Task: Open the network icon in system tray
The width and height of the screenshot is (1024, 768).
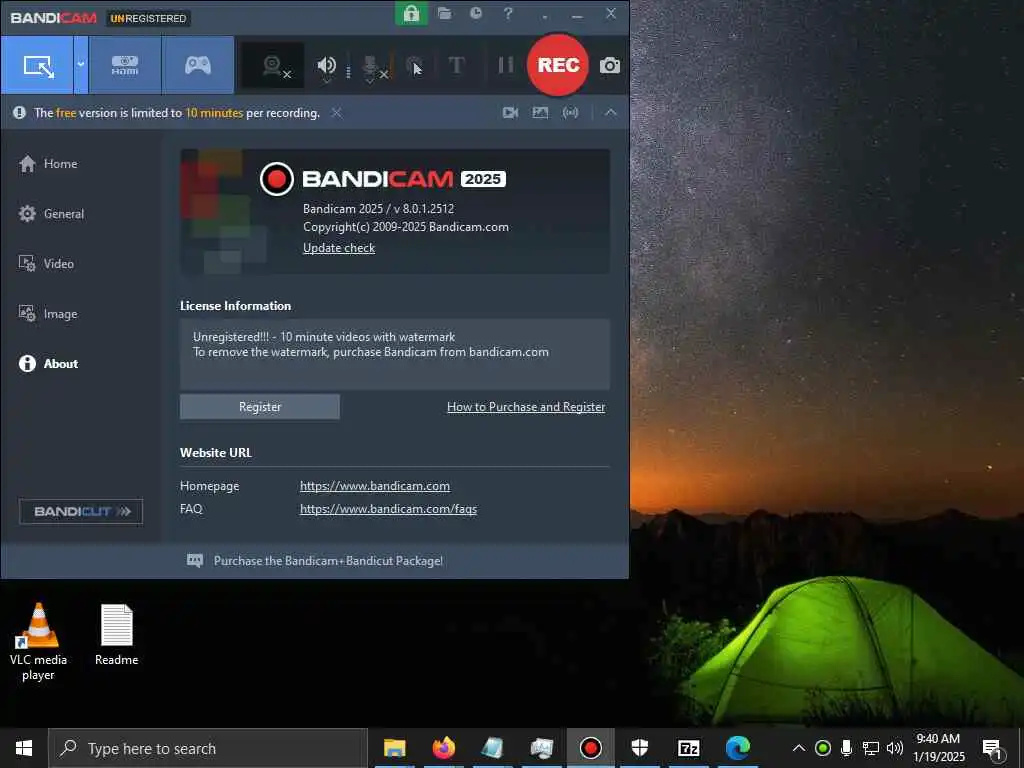Action: [x=871, y=748]
